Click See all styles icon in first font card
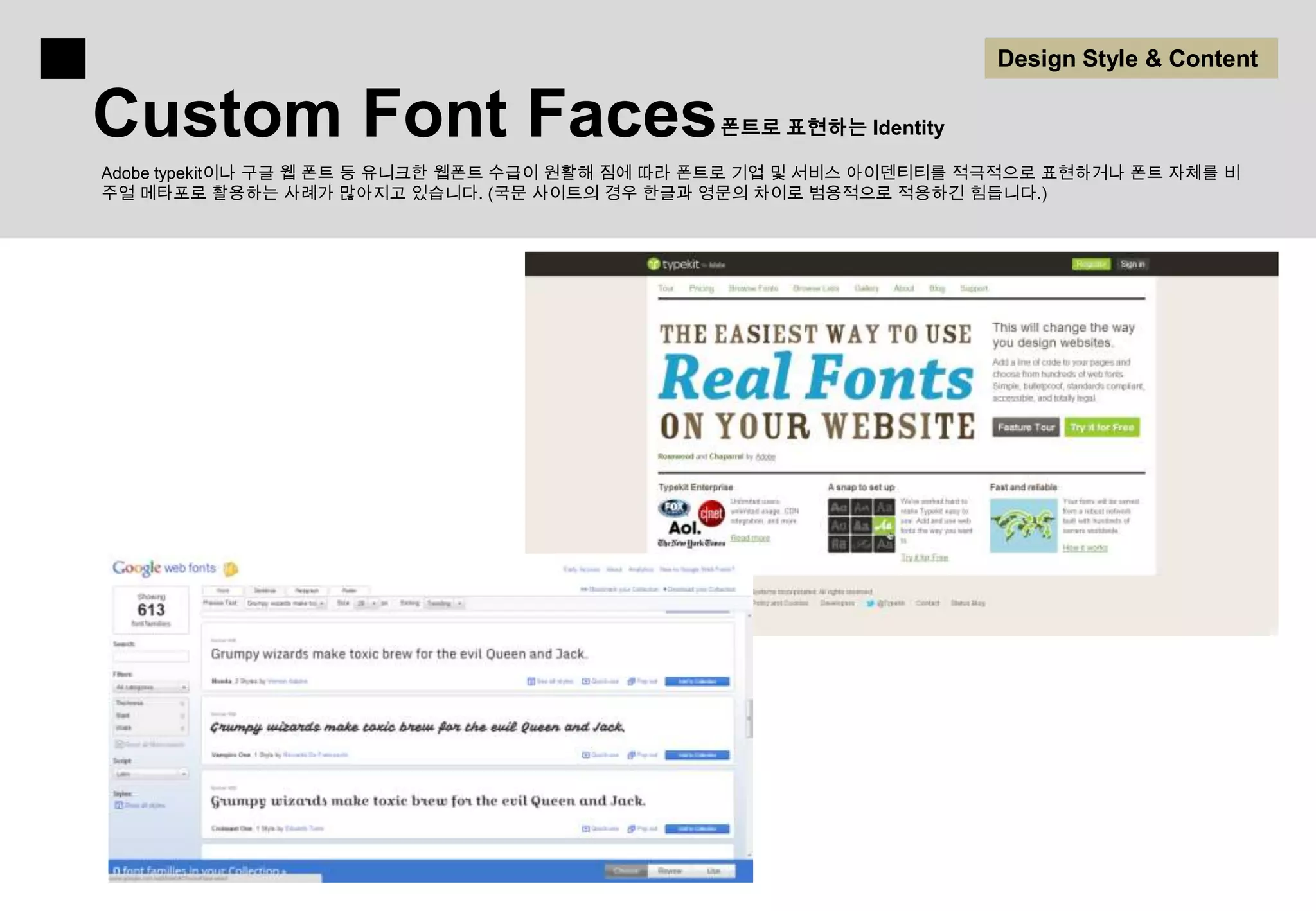This screenshot has height=911, width=1316. click(x=531, y=682)
